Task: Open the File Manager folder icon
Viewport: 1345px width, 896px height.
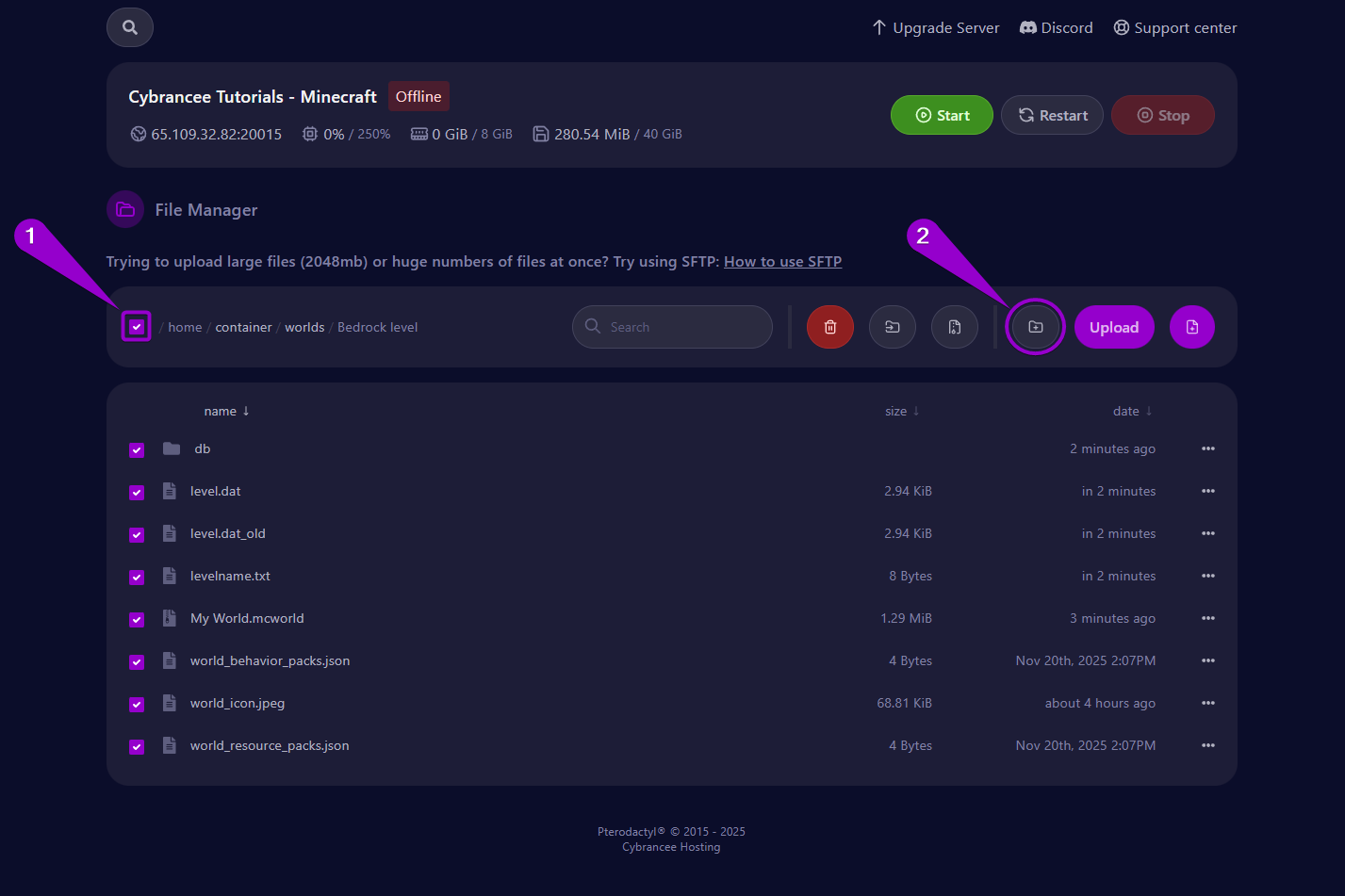Action: point(125,209)
